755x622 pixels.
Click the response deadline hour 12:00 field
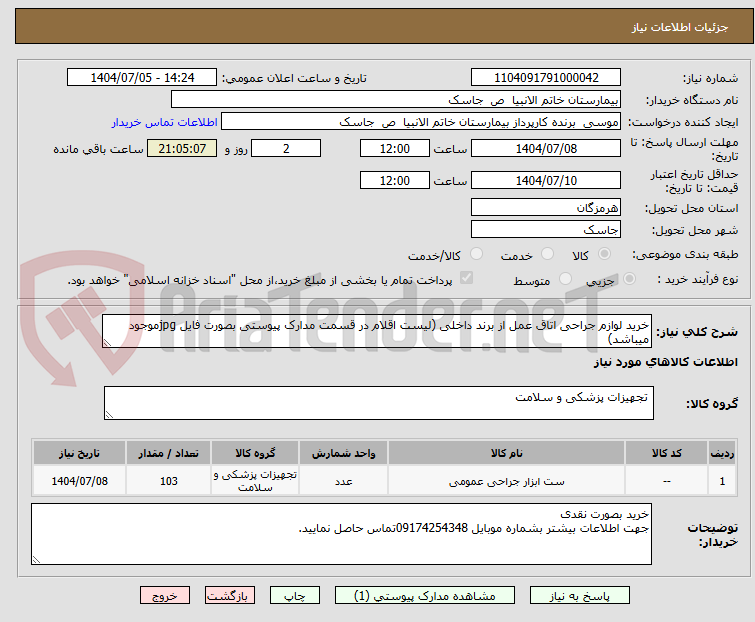pos(395,148)
